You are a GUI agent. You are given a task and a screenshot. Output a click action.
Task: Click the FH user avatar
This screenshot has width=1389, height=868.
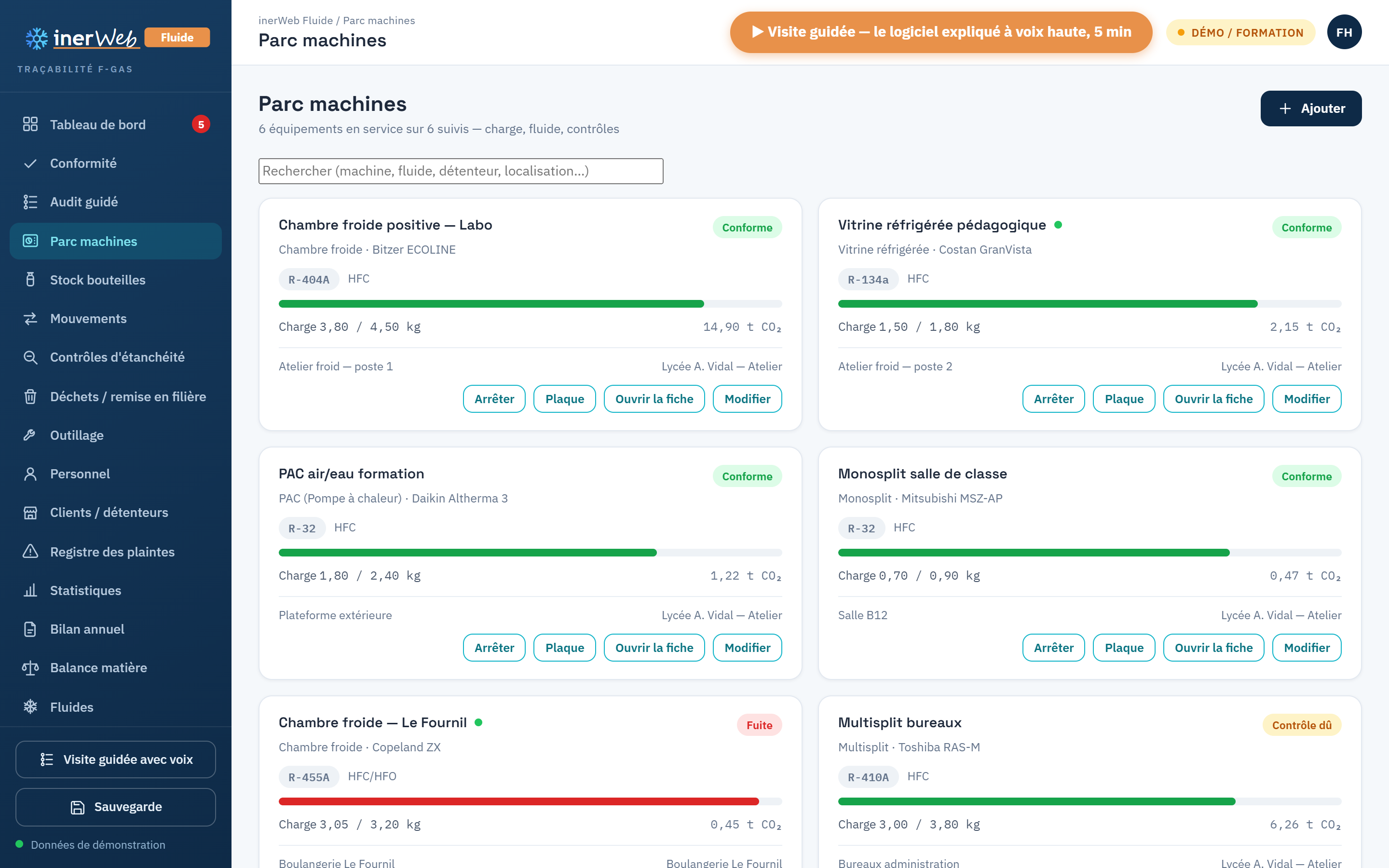1344,32
